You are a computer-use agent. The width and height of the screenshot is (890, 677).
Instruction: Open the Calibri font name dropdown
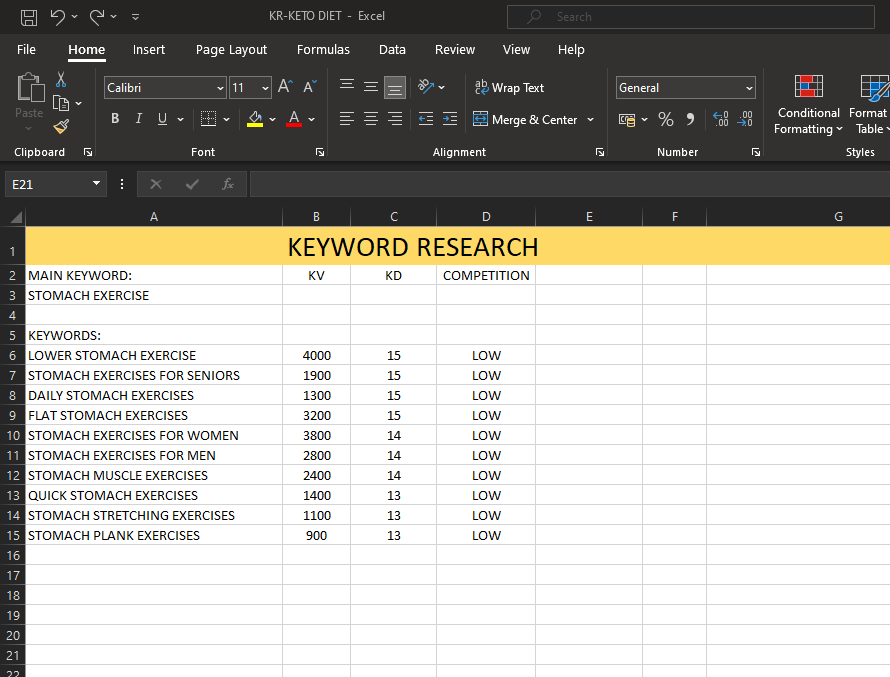point(220,88)
